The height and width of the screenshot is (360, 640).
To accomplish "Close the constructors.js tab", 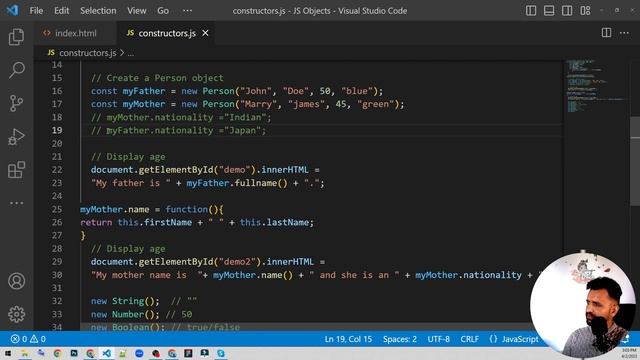I will (x=205, y=33).
